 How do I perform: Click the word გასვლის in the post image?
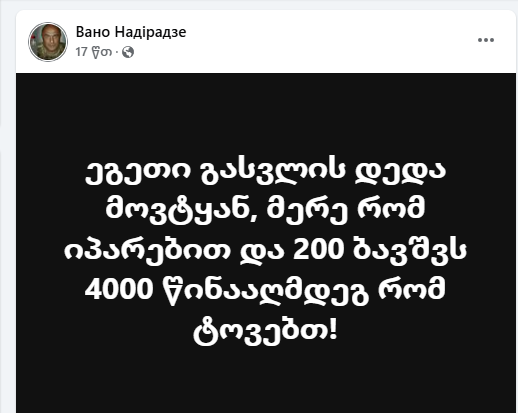pyautogui.click(x=272, y=173)
